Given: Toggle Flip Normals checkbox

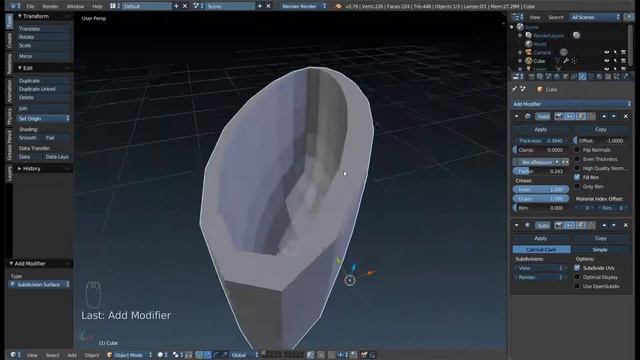Looking at the screenshot, I should [577, 150].
